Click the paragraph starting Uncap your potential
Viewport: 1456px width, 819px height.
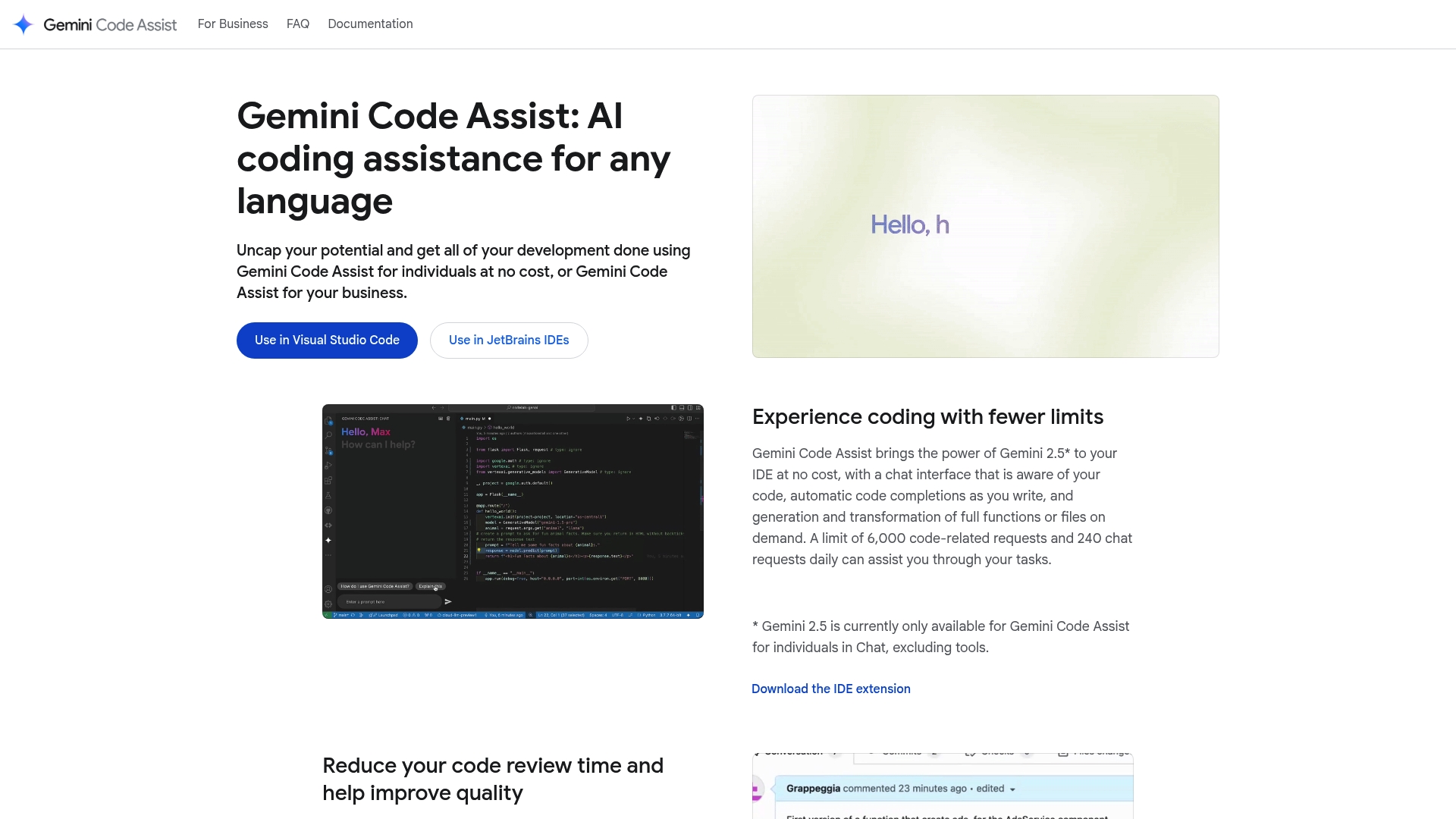pos(463,271)
